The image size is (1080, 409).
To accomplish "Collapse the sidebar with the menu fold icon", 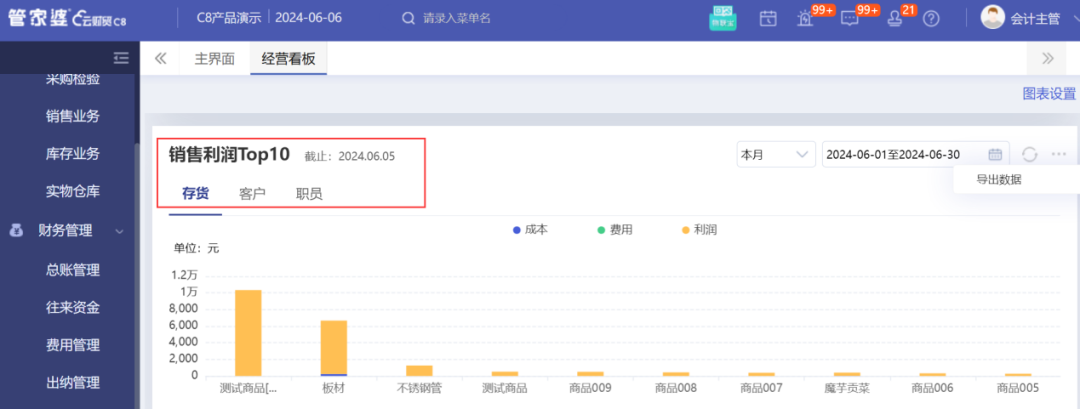I will coord(121,58).
